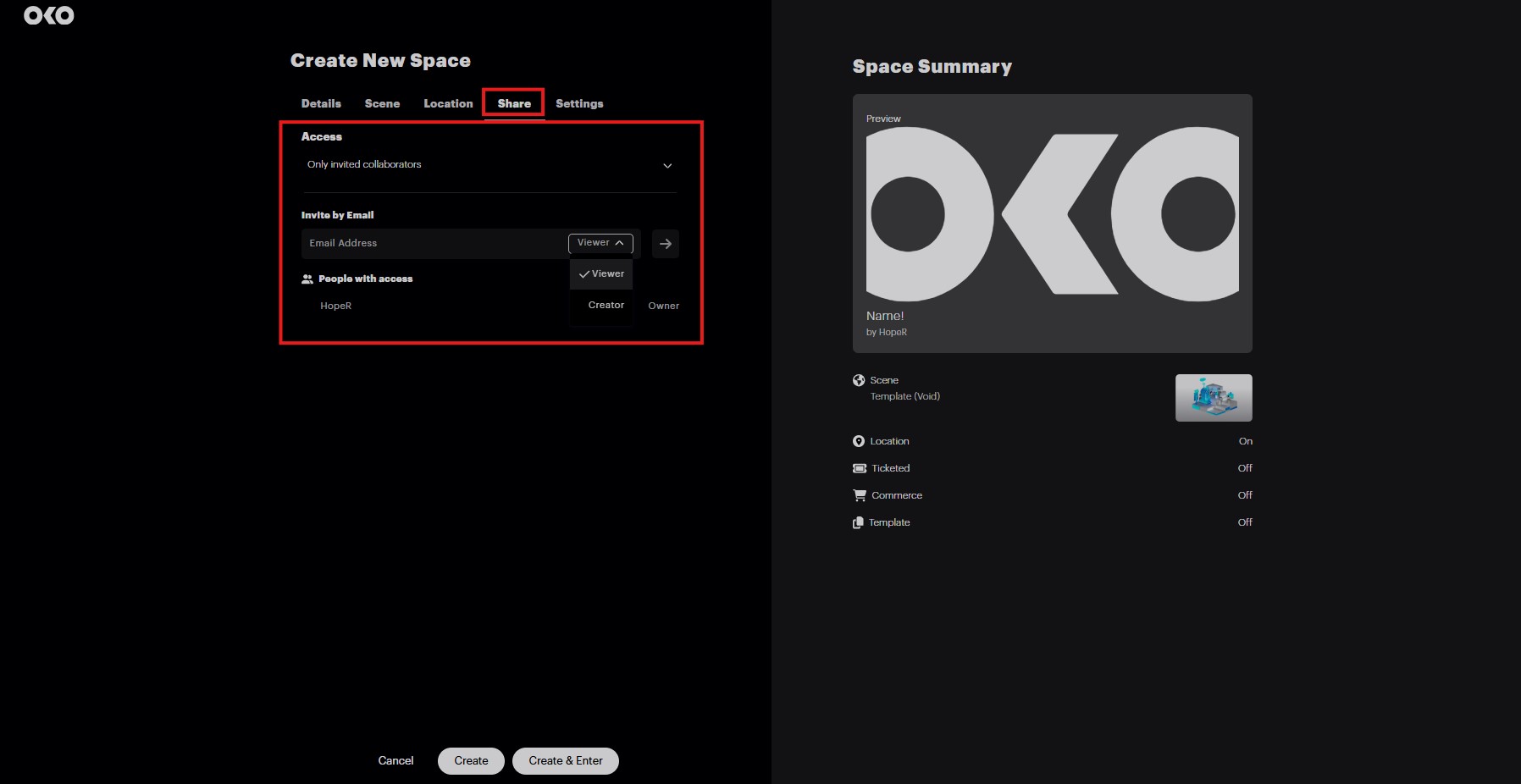Click the Template (Void) scene thumbnail

(x=1213, y=397)
